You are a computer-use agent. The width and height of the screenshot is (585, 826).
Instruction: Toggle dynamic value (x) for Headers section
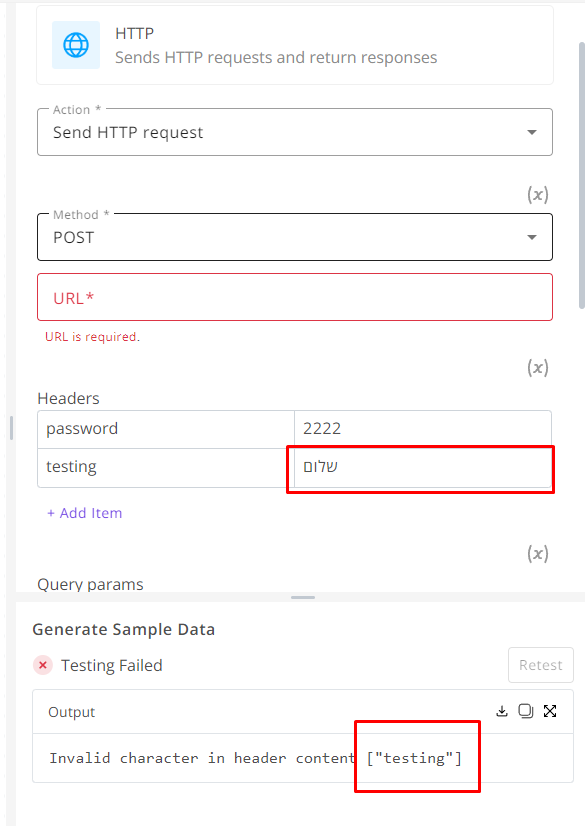click(x=538, y=367)
